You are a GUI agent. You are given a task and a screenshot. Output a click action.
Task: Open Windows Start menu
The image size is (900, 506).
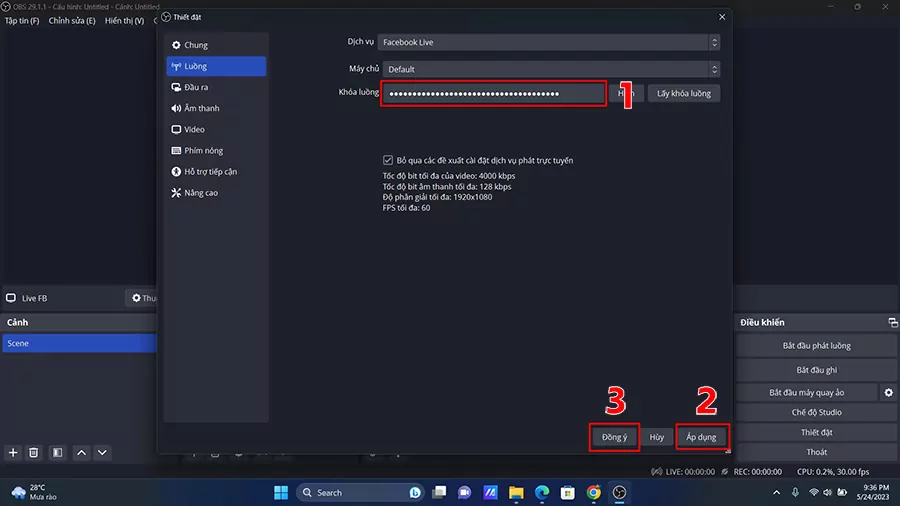coord(281,493)
